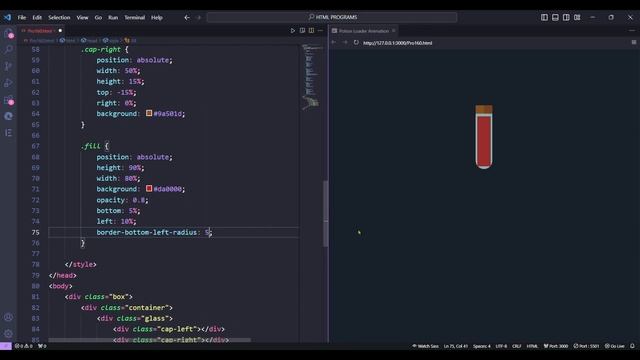Click the notifications bell in status bar

tap(632, 346)
